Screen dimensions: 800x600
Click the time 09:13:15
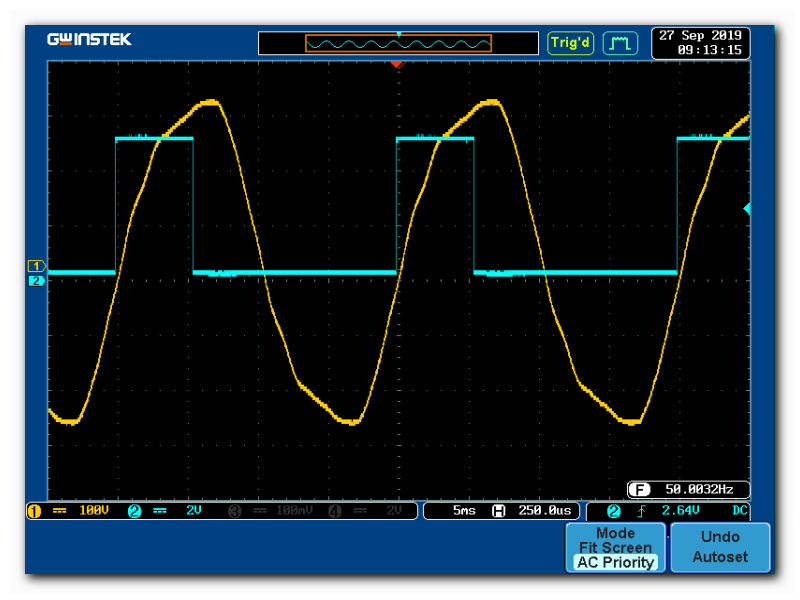tap(709, 50)
